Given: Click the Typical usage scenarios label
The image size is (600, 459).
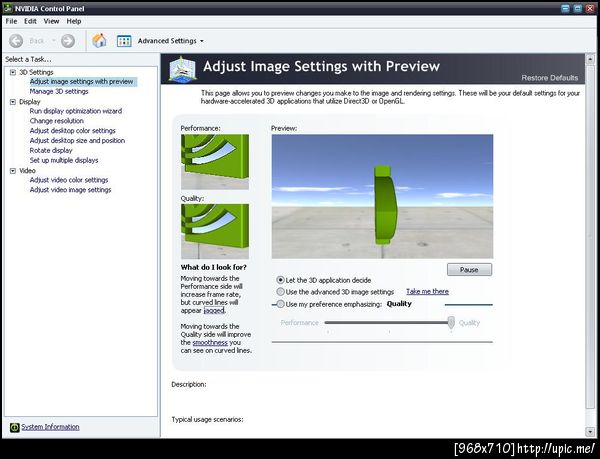Looking at the screenshot, I should click(207, 420).
